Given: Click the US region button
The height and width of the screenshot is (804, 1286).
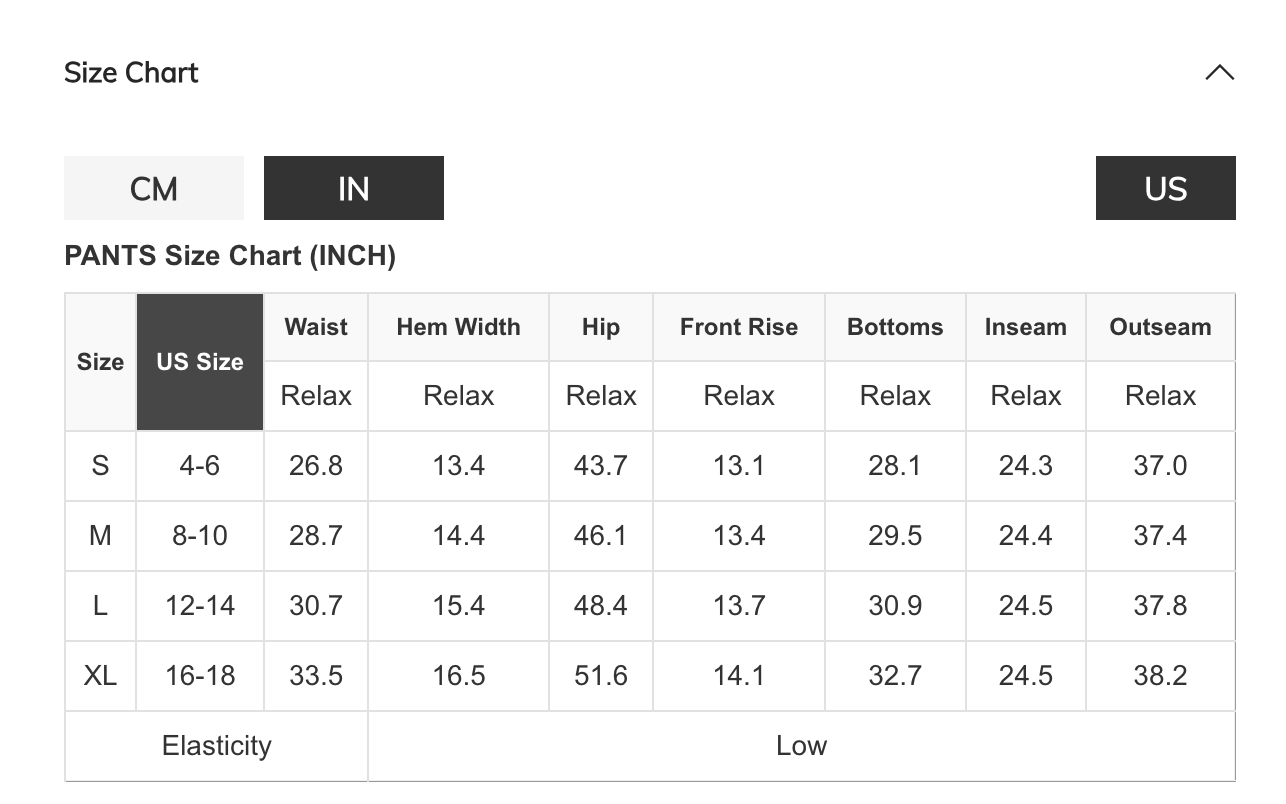Looking at the screenshot, I should tap(1165, 188).
